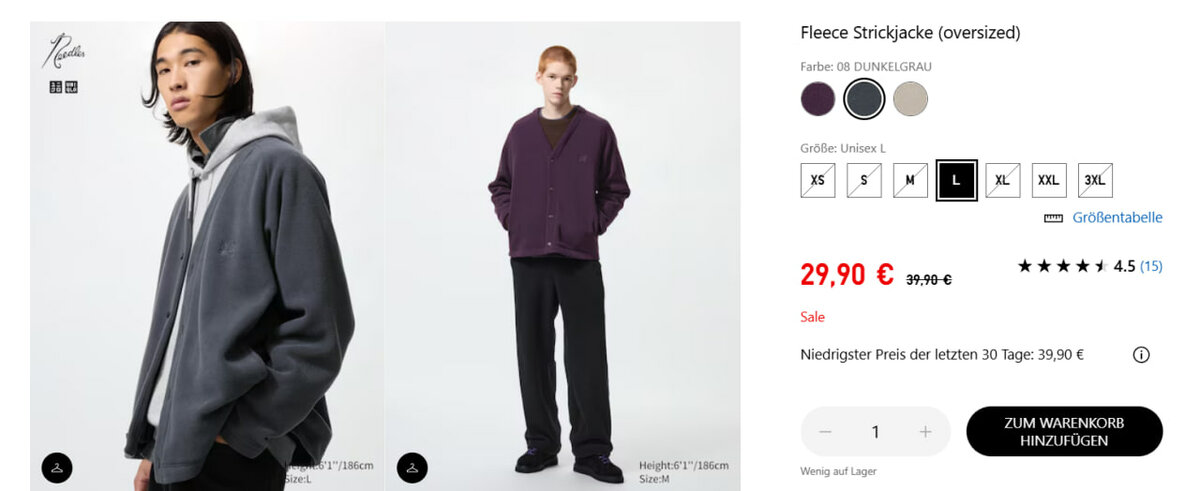
Task: Decrease quantity with minus icon
Action: 825,432
